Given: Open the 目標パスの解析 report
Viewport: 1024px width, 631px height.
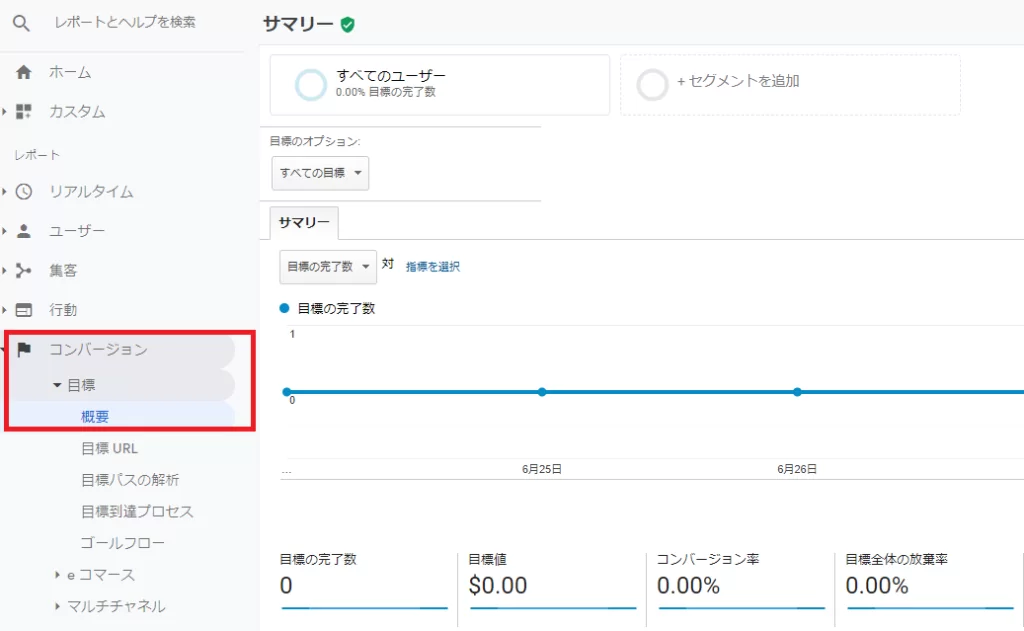Looking at the screenshot, I should point(130,480).
